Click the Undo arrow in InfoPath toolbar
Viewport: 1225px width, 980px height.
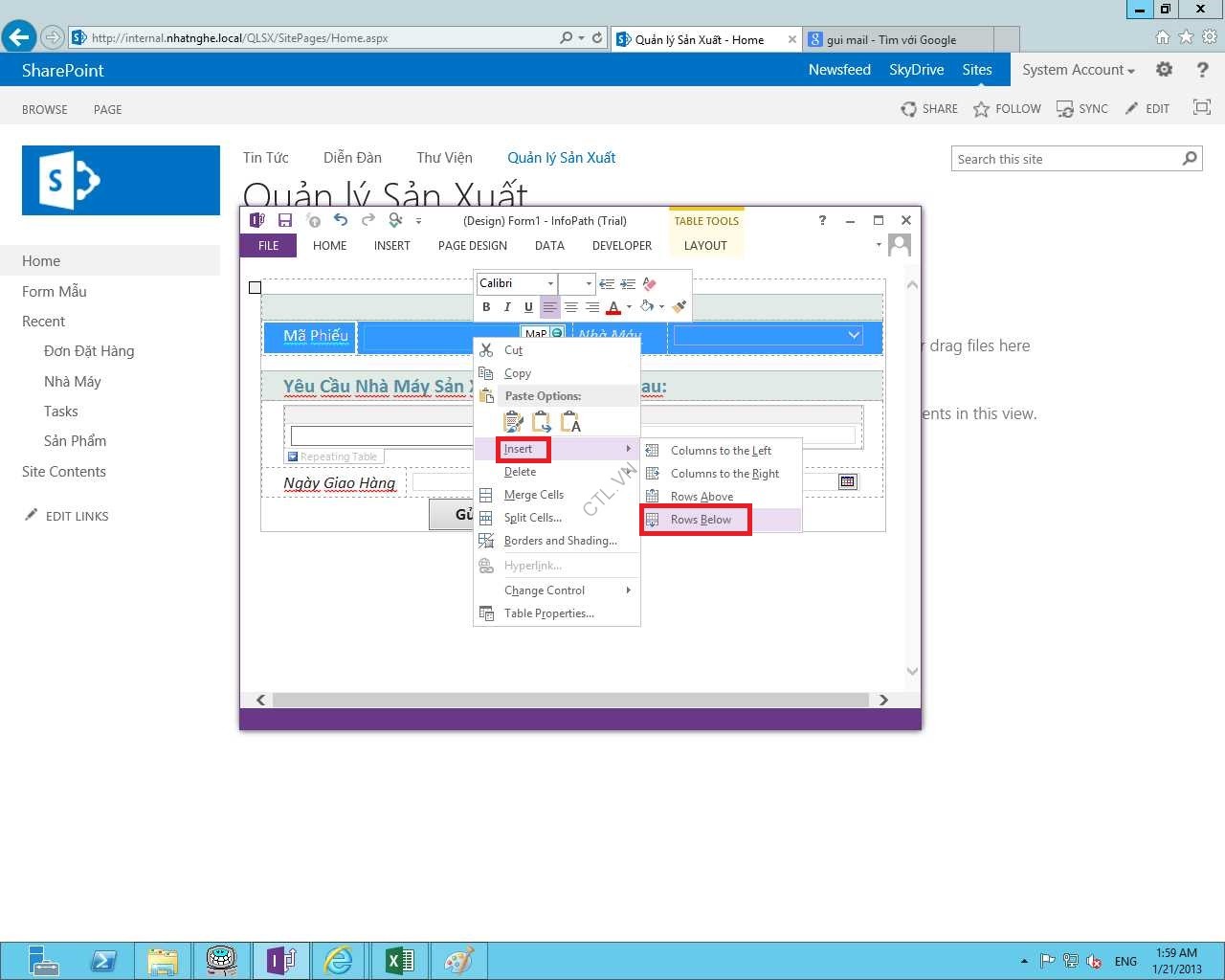tap(341, 220)
